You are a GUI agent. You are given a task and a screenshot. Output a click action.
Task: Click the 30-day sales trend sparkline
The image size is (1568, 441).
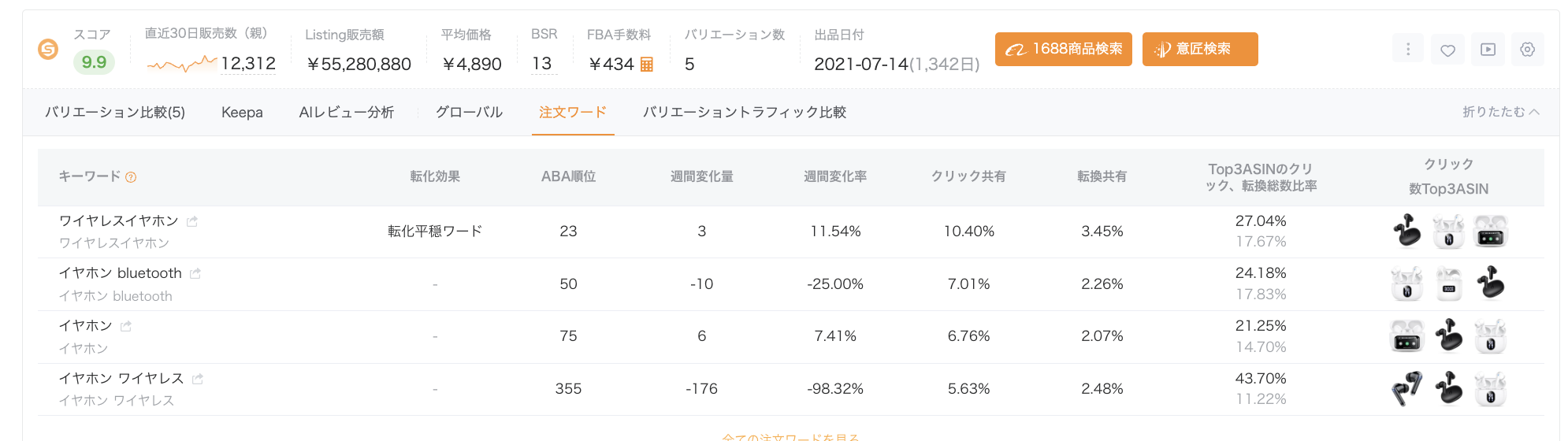coord(181,64)
